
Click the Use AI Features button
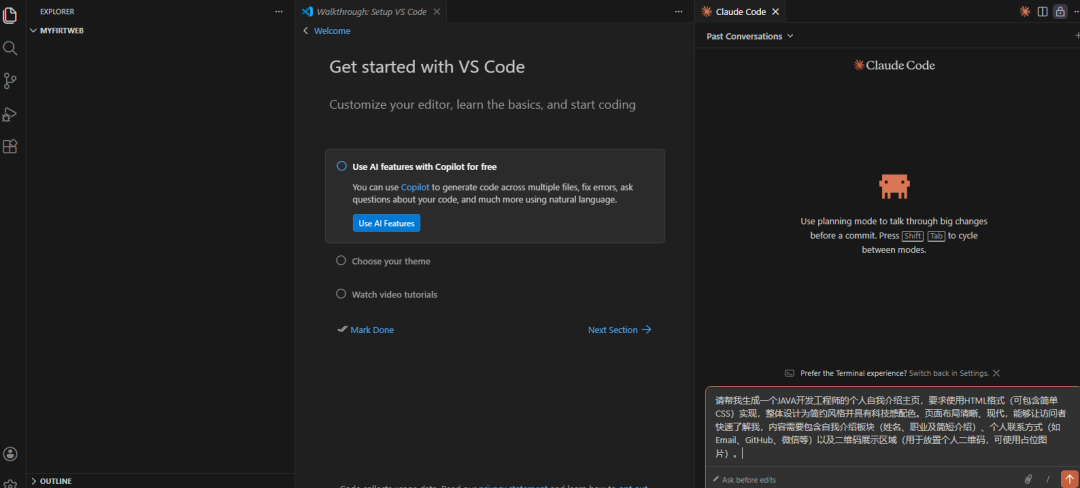[386, 223]
